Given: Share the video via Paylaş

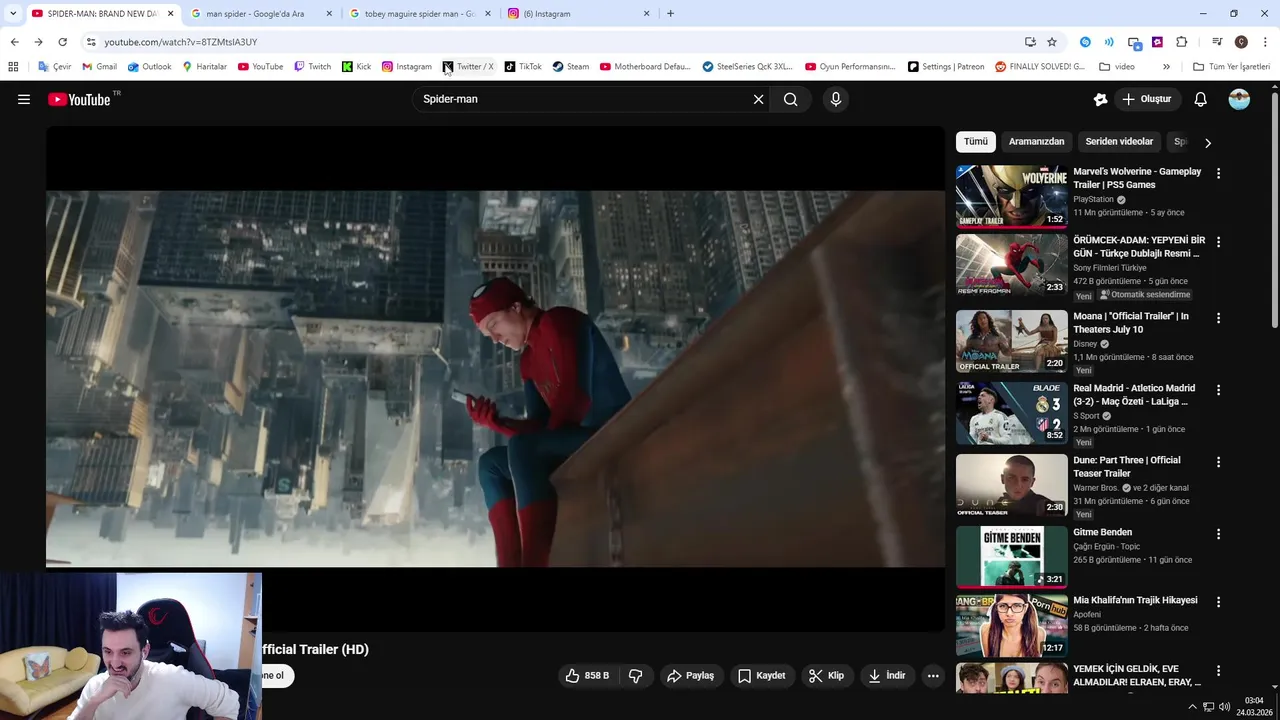Looking at the screenshot, I should pos(690,676).
